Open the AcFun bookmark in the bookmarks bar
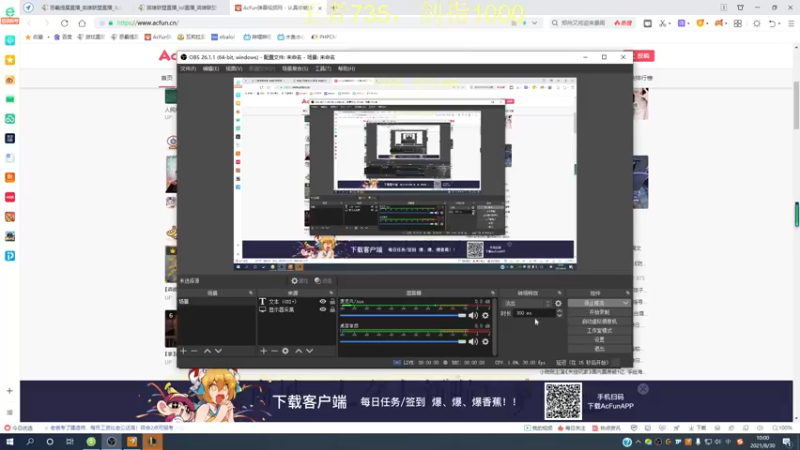The image size is (800, 450). (x=158, y=37)
